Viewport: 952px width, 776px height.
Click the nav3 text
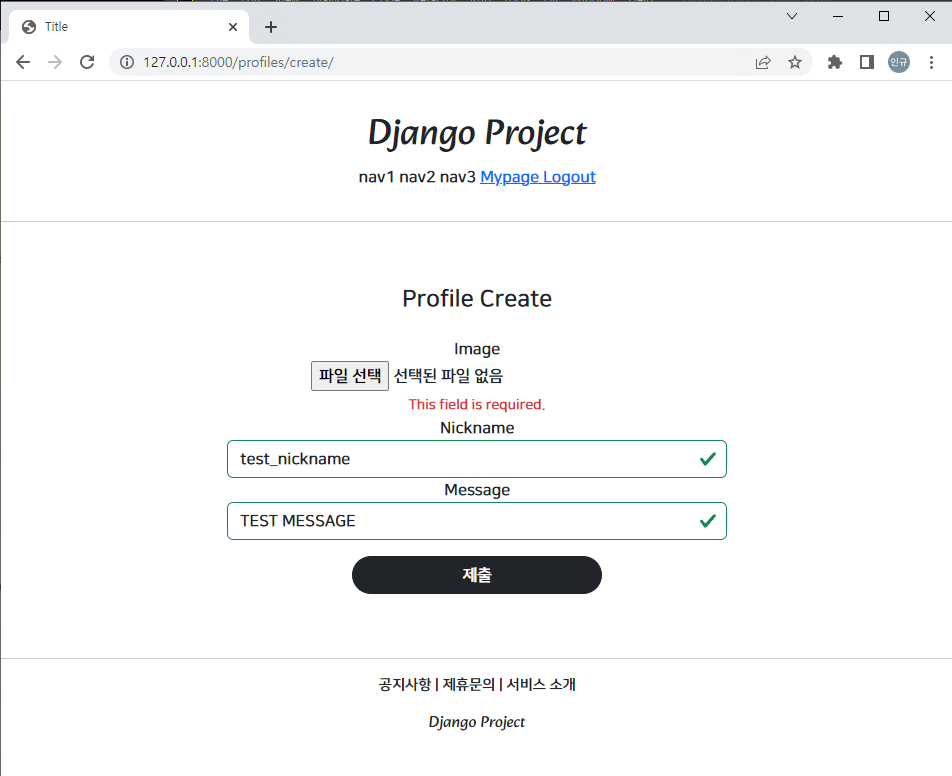tap(457, 177)
